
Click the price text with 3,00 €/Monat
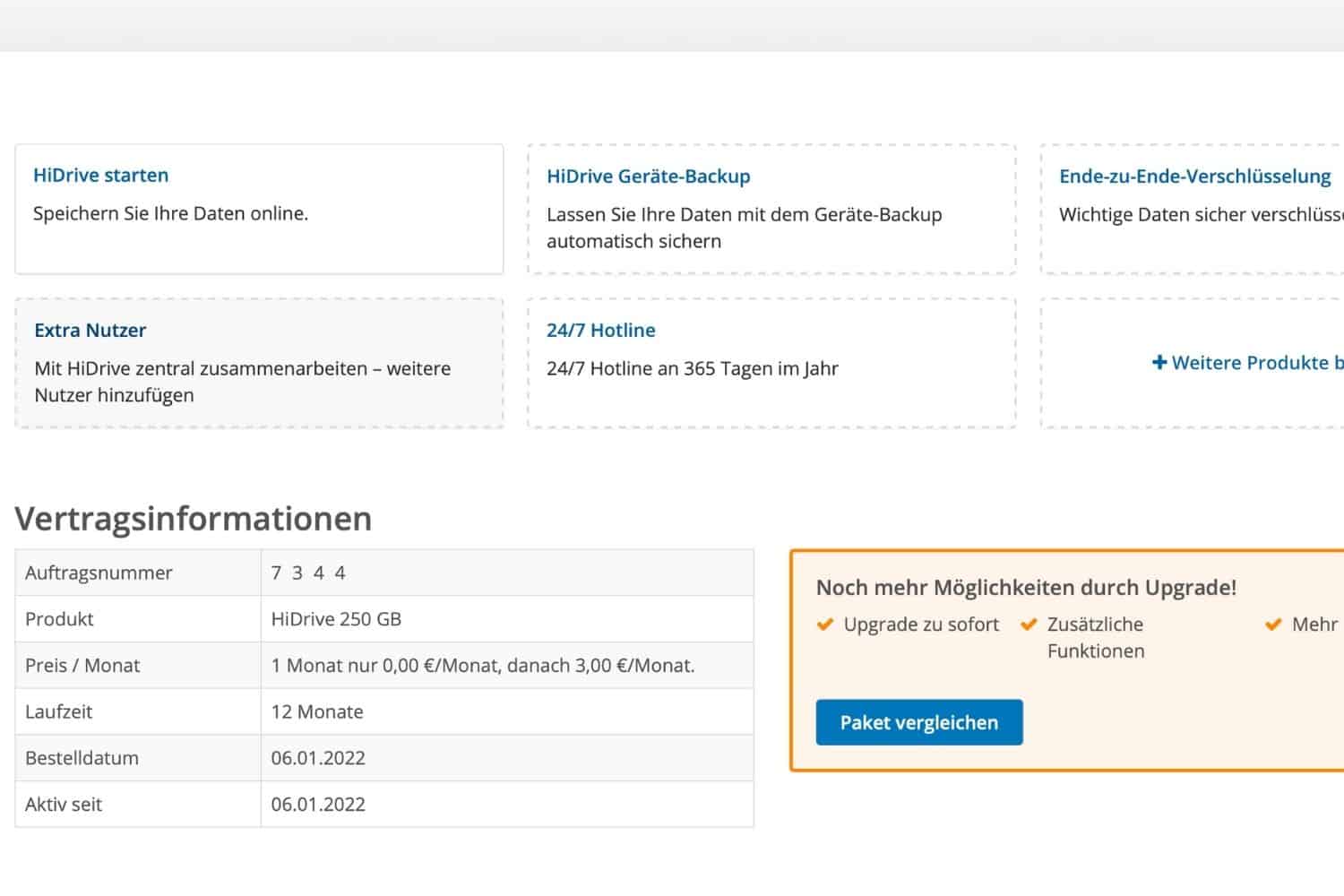pyautogui.click(x=483, y=666)
